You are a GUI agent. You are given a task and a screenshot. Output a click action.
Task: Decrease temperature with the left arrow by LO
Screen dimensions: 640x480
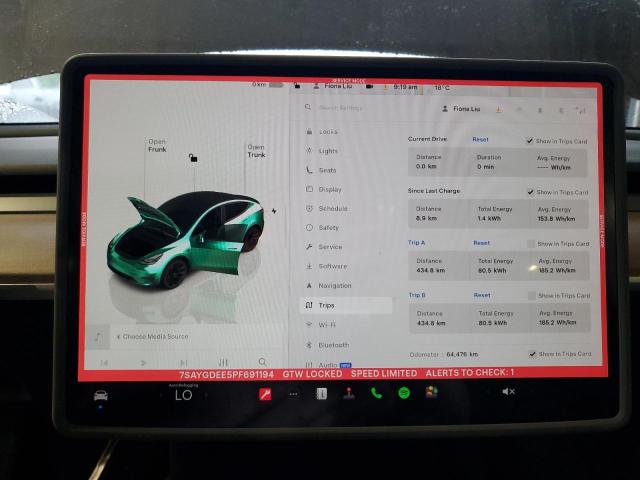[x=161, y=395]
